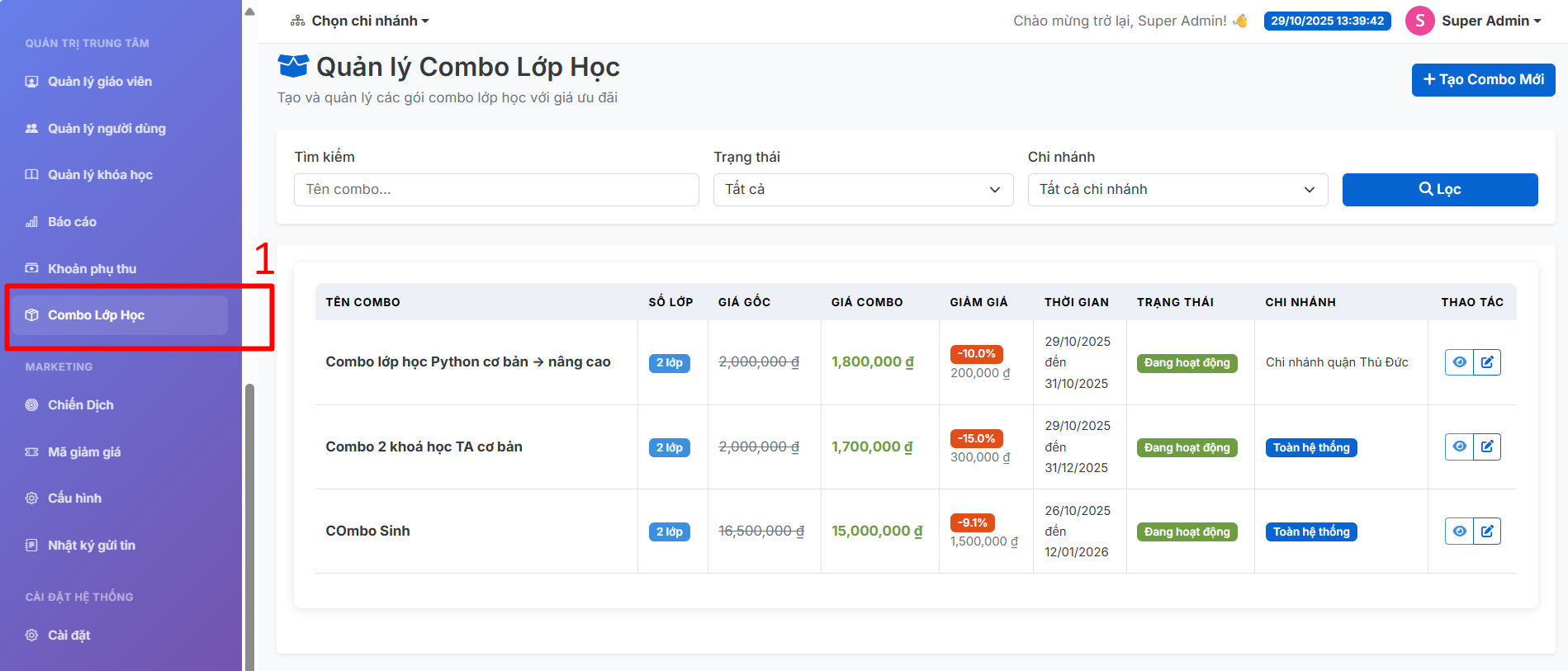Viewport: 1568px width, 671px height.
Task: Click the combo box icon beside page title
Action: point(293,66)
